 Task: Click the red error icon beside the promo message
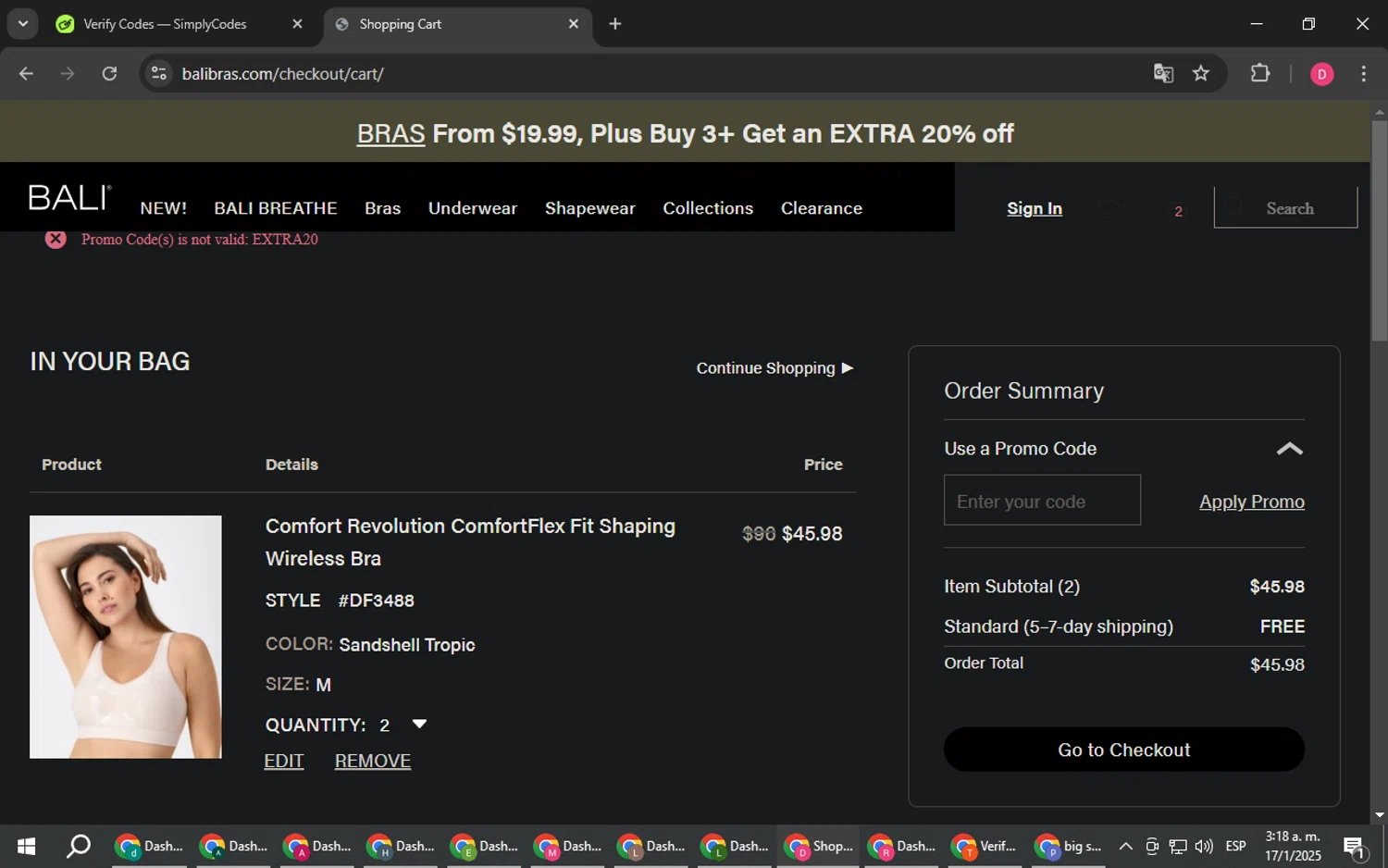(x=56, y=239)
